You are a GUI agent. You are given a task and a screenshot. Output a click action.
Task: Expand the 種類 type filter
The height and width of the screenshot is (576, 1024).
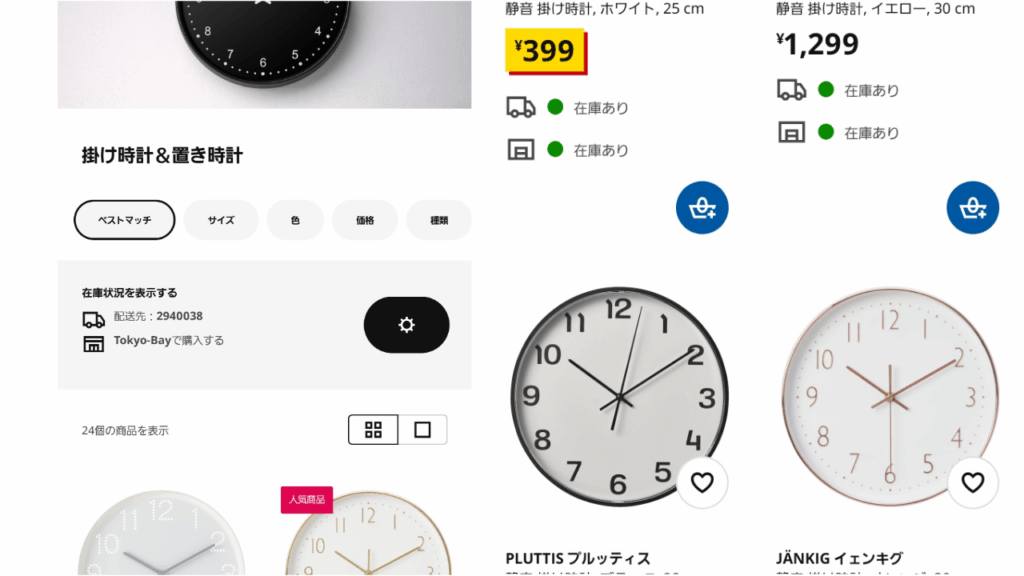coord(439,220)
